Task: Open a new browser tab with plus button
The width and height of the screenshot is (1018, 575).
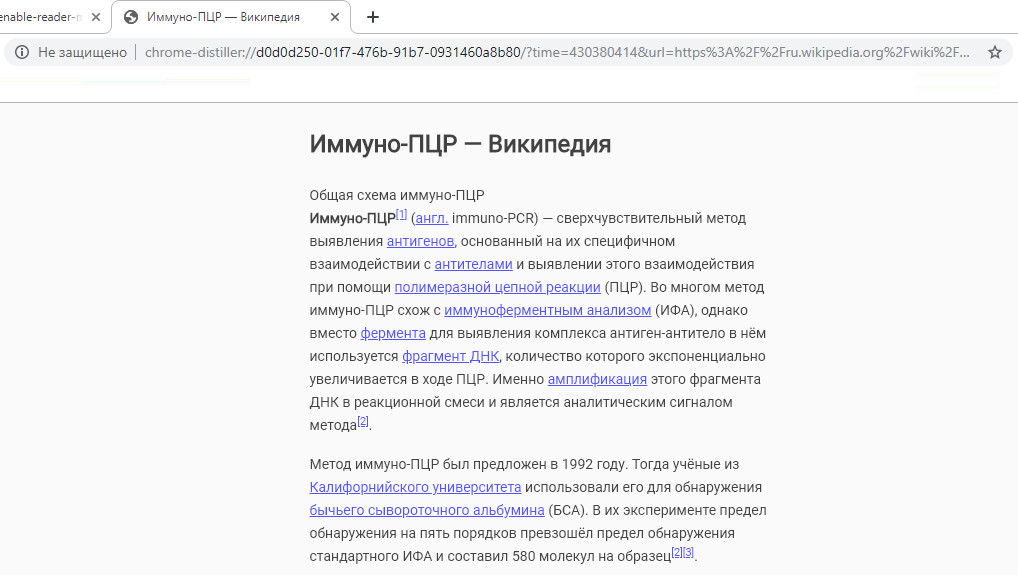Action: [373, 18]
